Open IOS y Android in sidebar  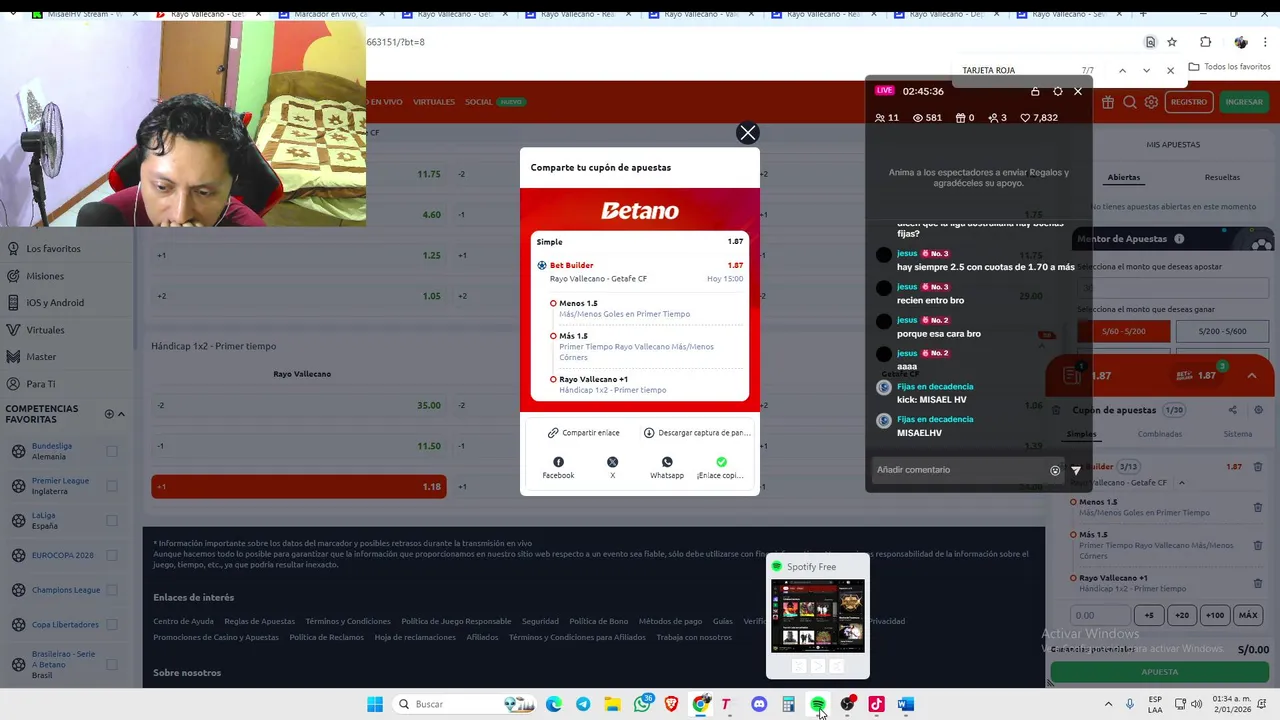pyautogui.click(x=55, y=303)
